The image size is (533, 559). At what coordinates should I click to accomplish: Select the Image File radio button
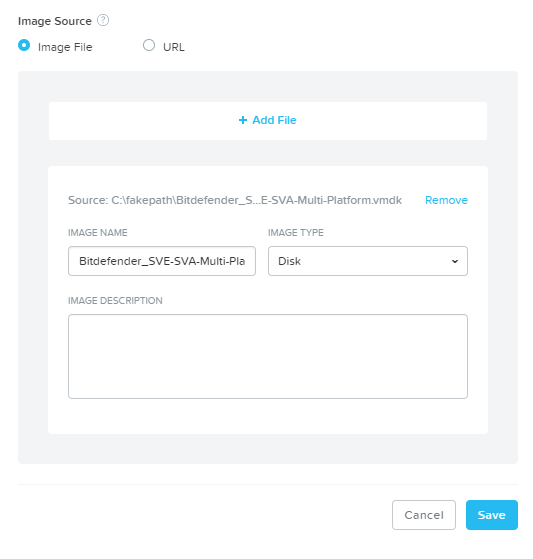click(24, 45)
